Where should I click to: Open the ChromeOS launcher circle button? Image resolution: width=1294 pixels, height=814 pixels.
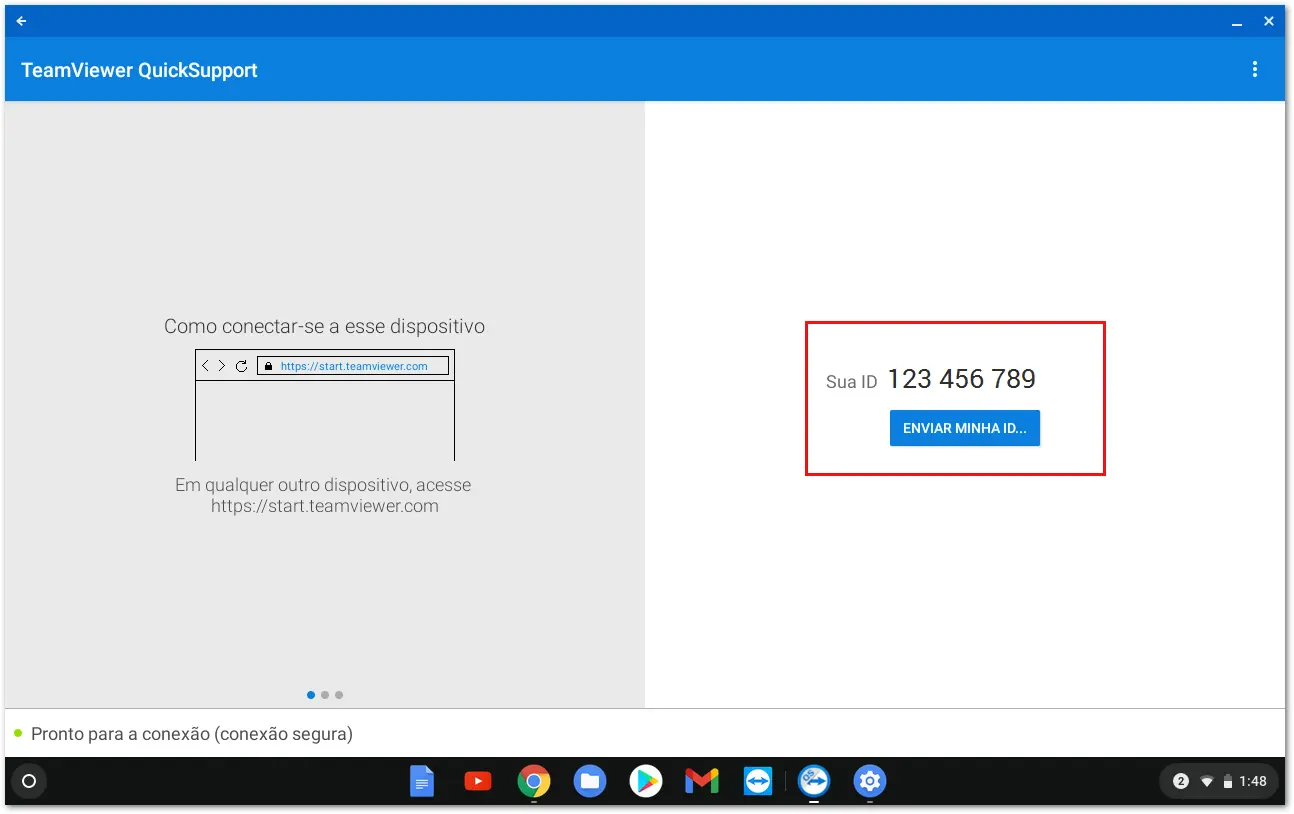pos(29,781)
